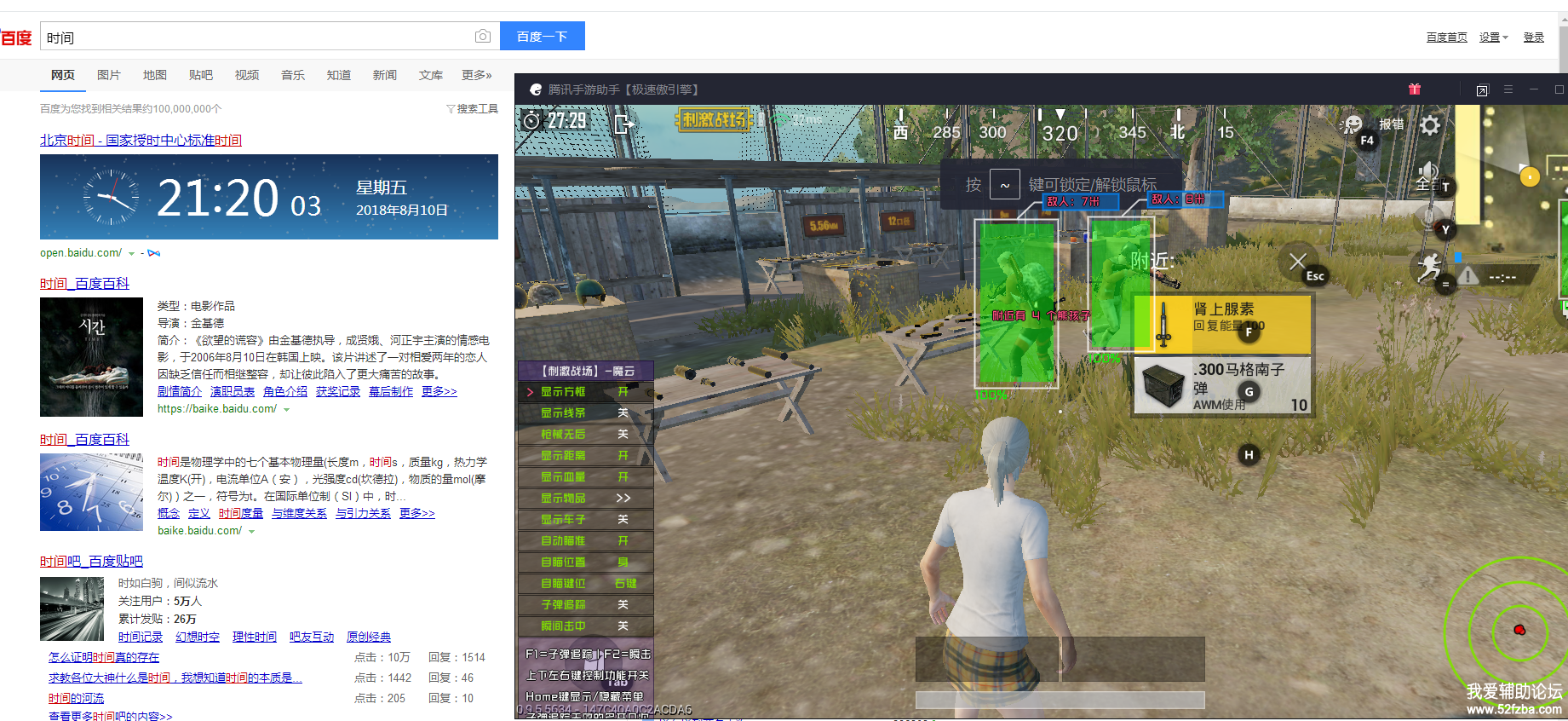
Task: Open the 音乐 search tab
Action: (x=293, y=75)
